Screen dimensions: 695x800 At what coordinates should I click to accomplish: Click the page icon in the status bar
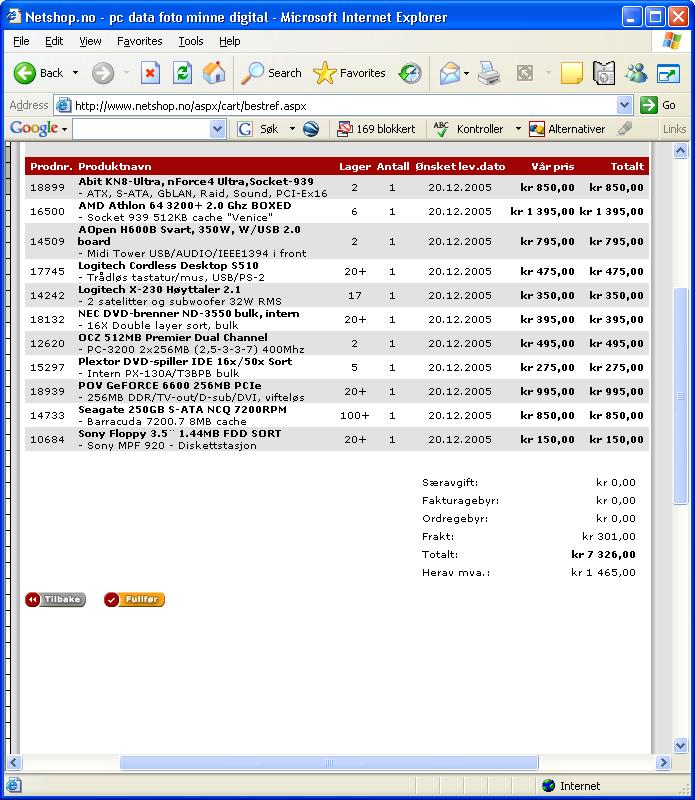(x=14, y=785)
